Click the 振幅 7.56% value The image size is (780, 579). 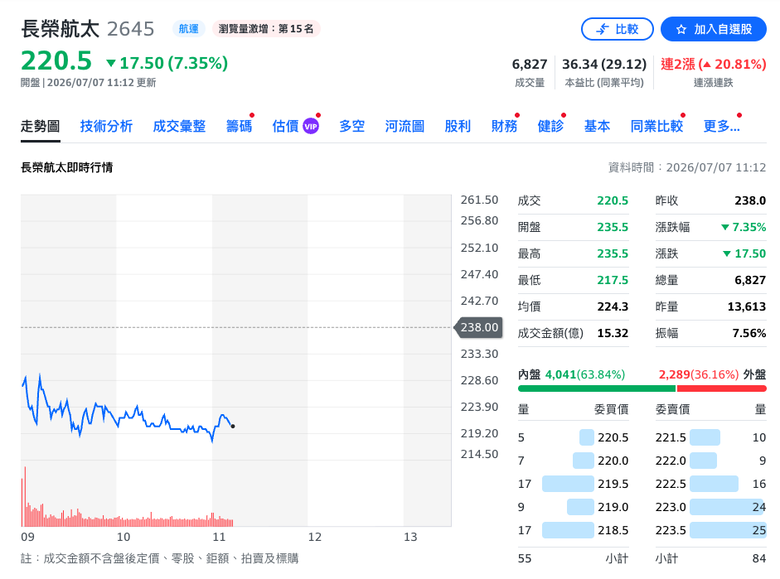pyautogui.click(x=749, y=333)
